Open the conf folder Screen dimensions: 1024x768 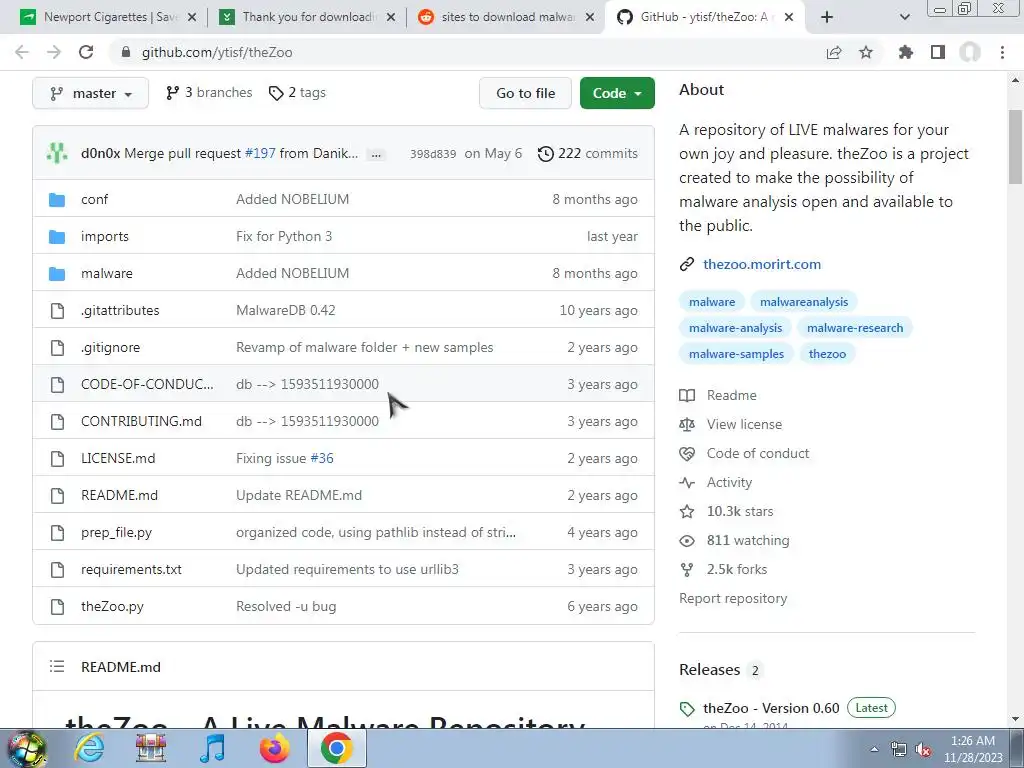(x=95, y=199)
